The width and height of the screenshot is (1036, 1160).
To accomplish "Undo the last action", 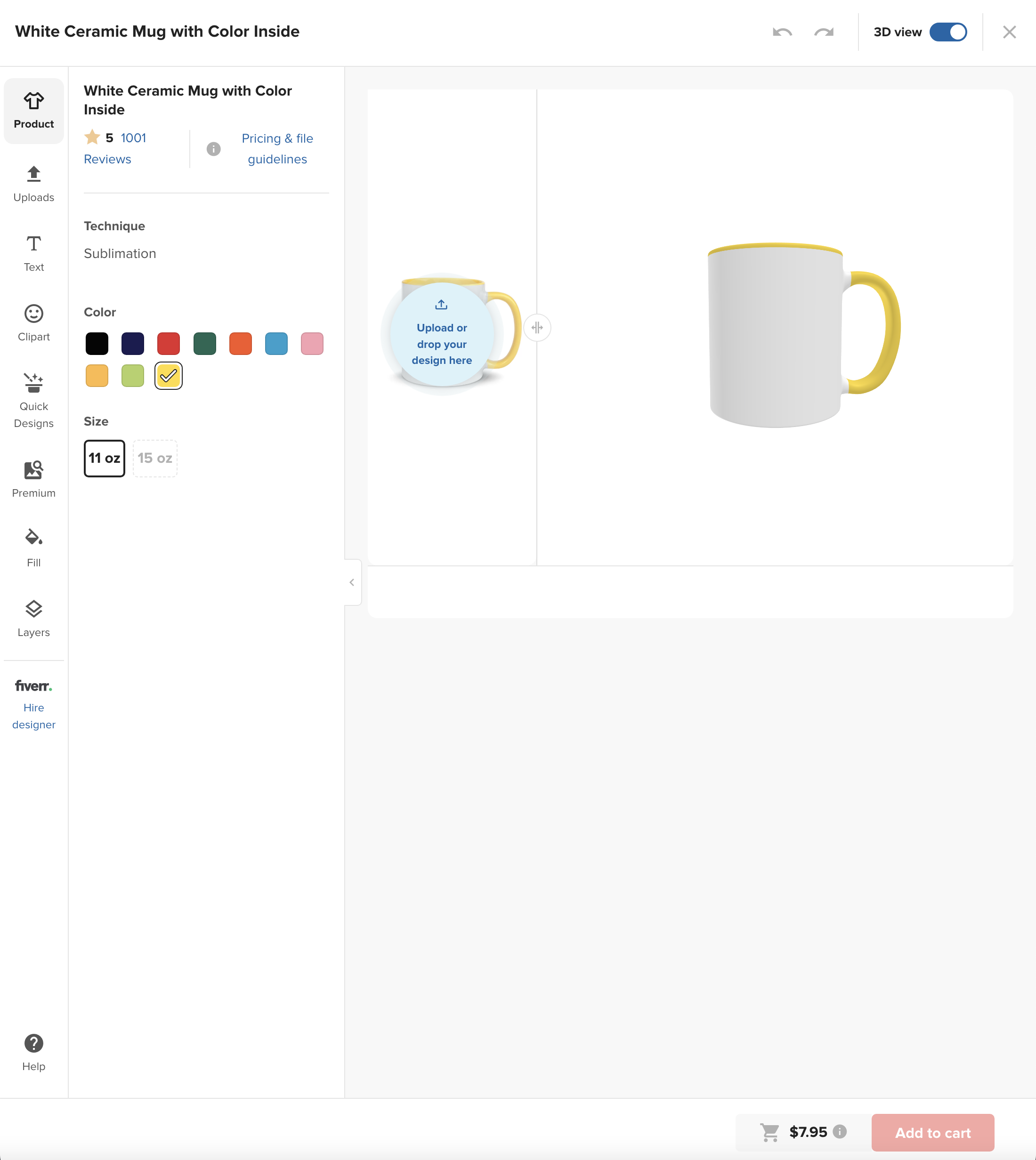I will [x=783, y=32].
